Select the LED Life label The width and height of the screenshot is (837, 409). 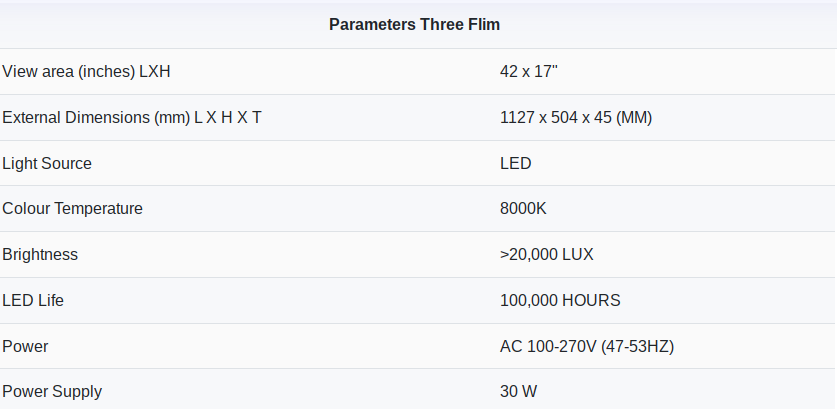tap(33, 300)
